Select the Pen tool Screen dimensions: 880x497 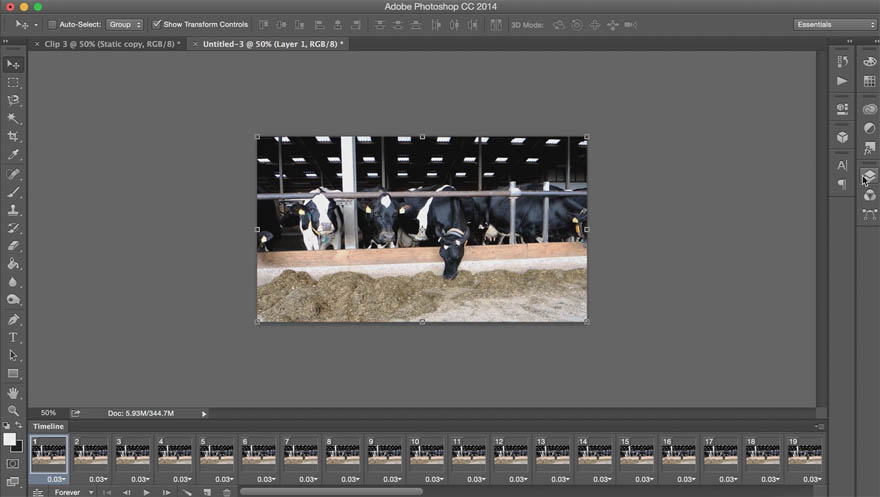(x=13, y=319)
